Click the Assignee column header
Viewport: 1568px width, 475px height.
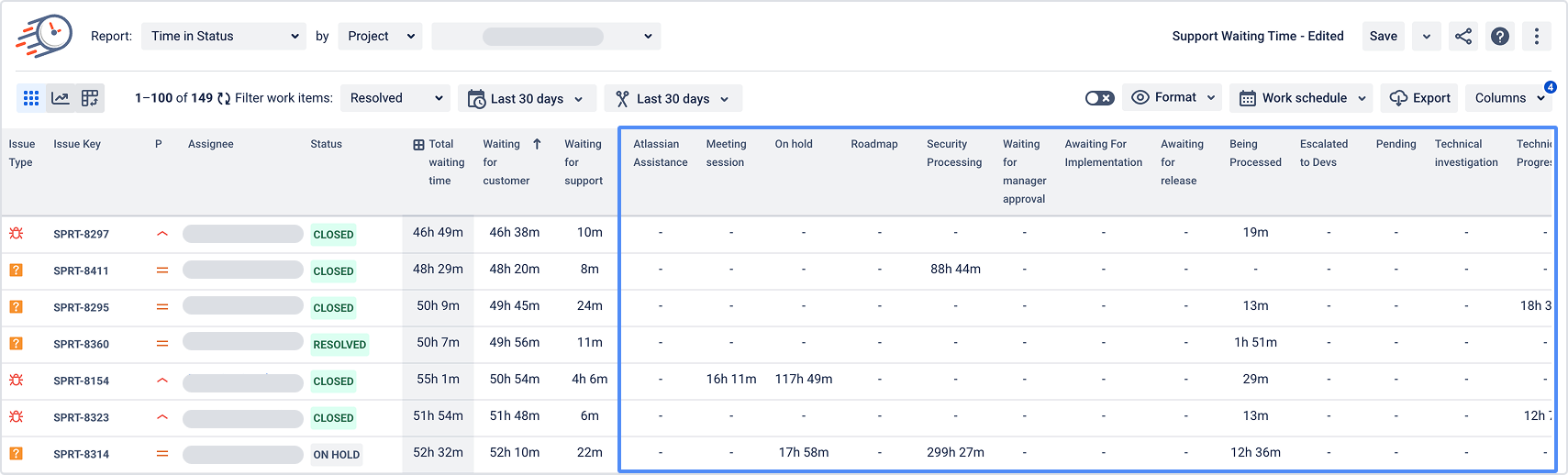(211, 144)
